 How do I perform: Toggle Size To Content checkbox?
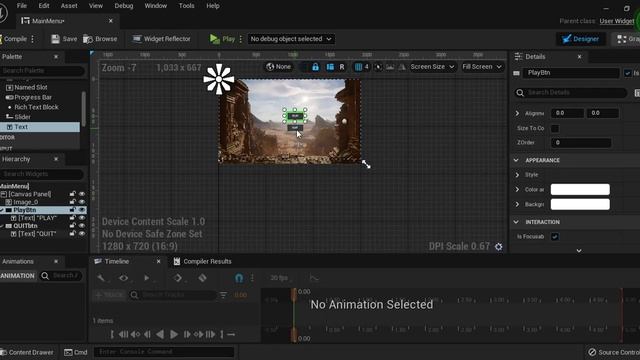pos(555,128)
